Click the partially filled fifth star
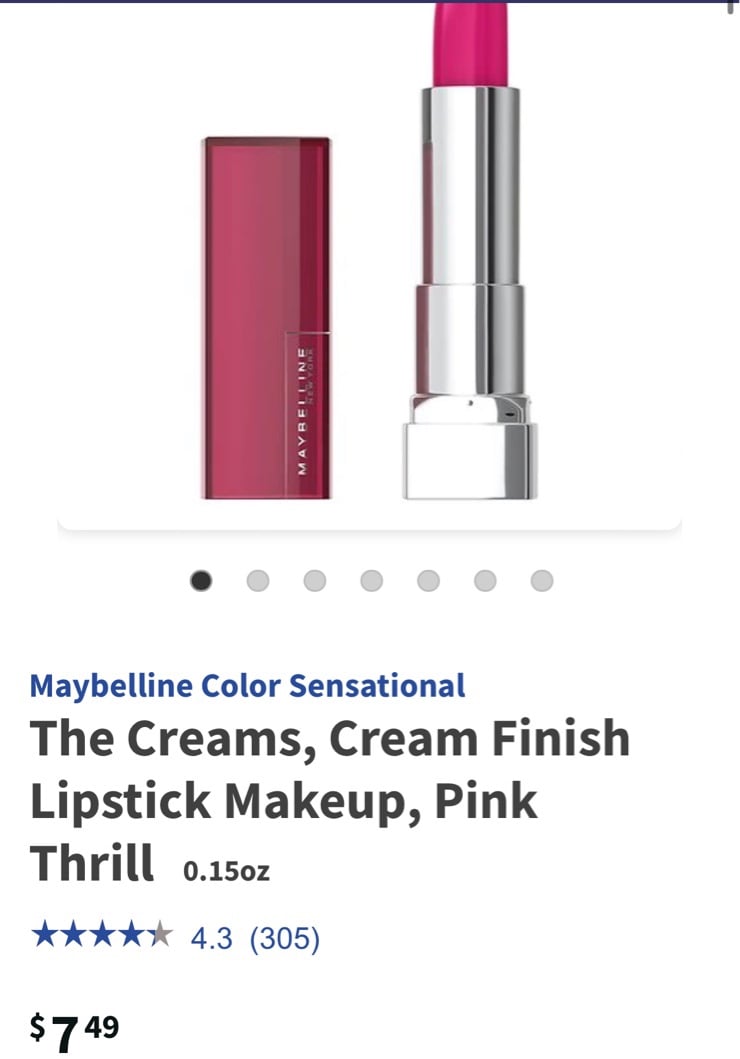Viewport: 740px width, 1059px height. tap(159, 935)
